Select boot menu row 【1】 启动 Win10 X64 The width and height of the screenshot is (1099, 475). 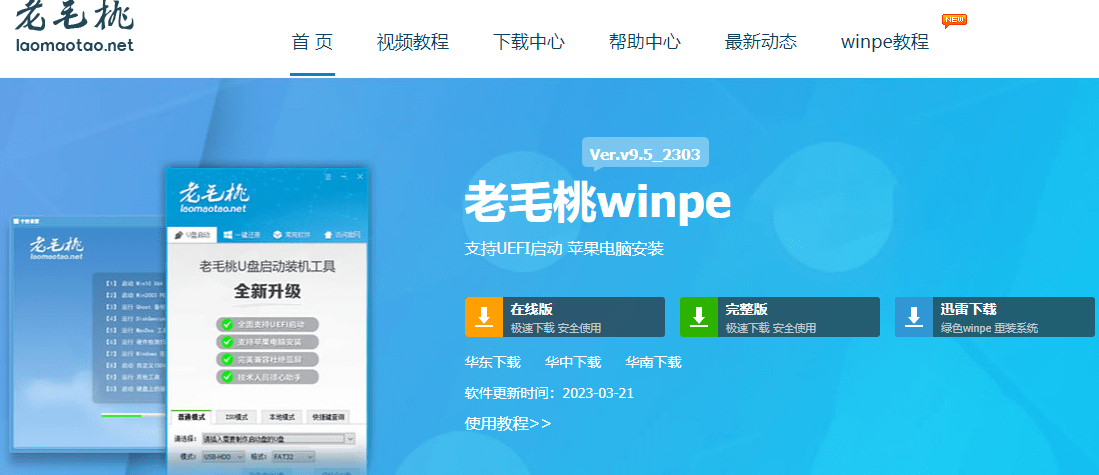pyautogui.click(x=135, y=284)
